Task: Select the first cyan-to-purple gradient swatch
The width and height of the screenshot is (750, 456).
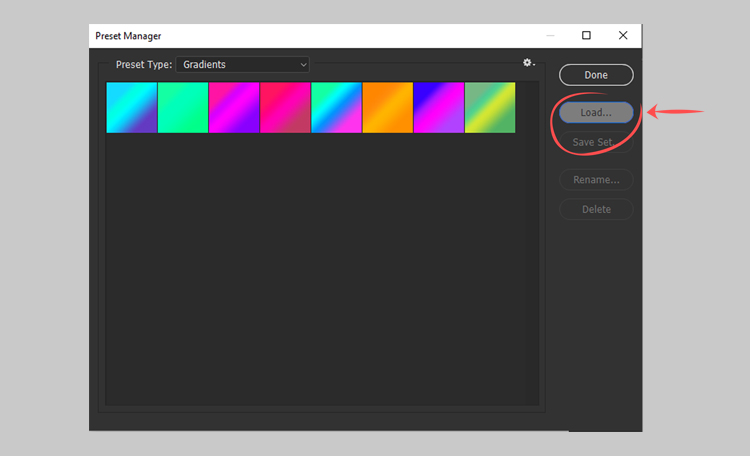Action: point(132,107)
